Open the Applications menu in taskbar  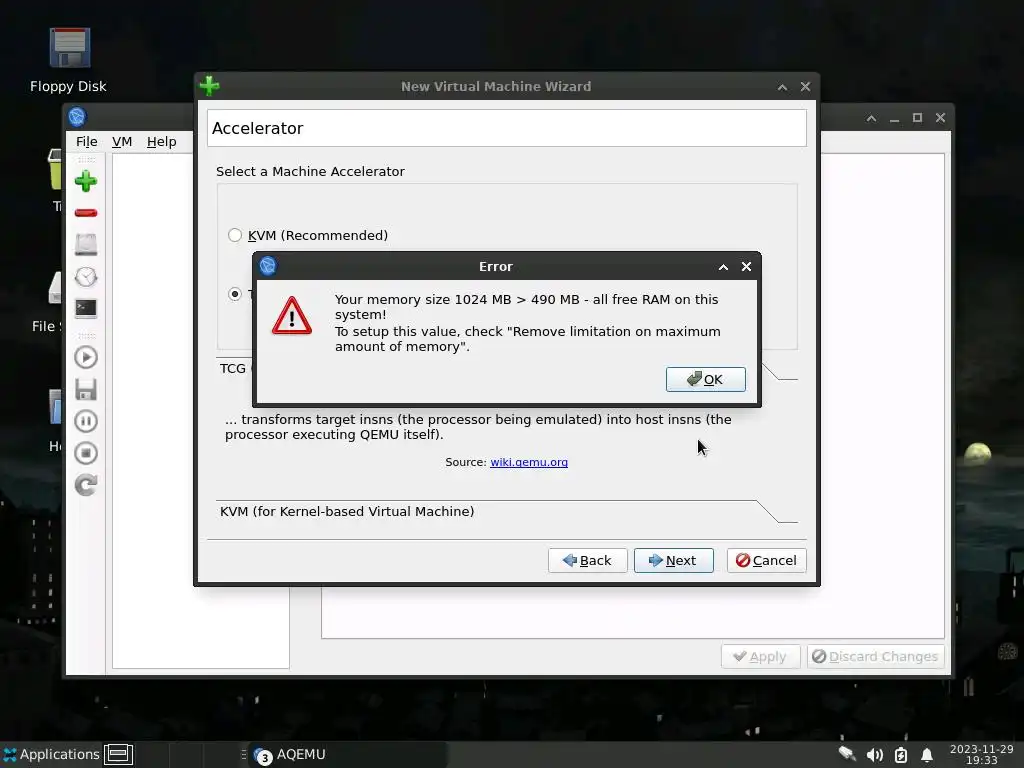tap(51, 754)
